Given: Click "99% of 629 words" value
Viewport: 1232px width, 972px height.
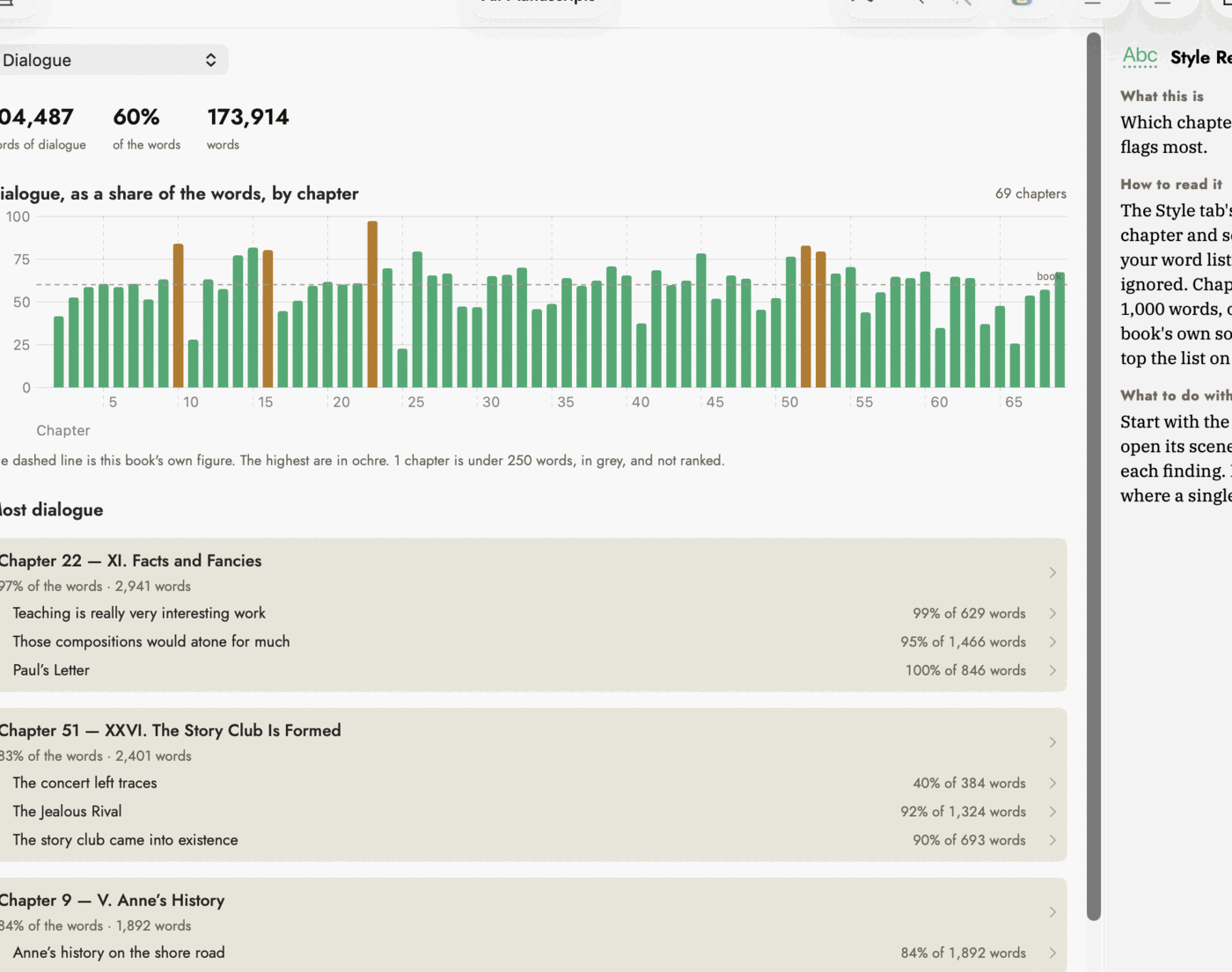Looking at the screenshot, I should pos(969,613).
